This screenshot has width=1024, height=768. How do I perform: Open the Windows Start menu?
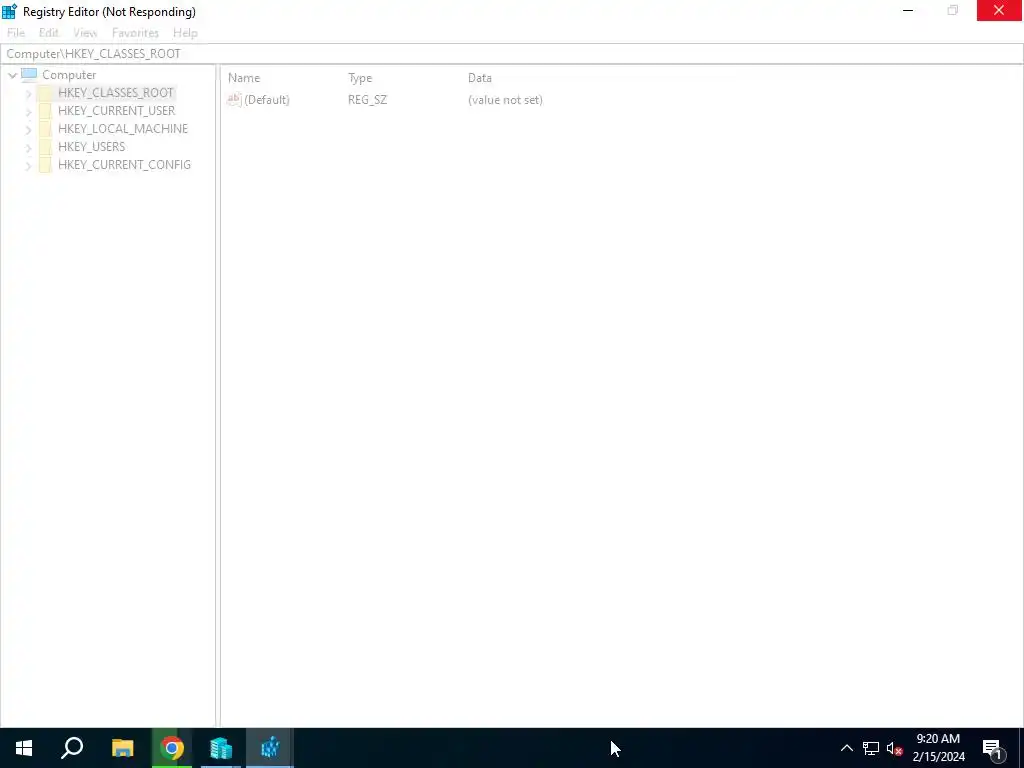click(x=24, y=748)
